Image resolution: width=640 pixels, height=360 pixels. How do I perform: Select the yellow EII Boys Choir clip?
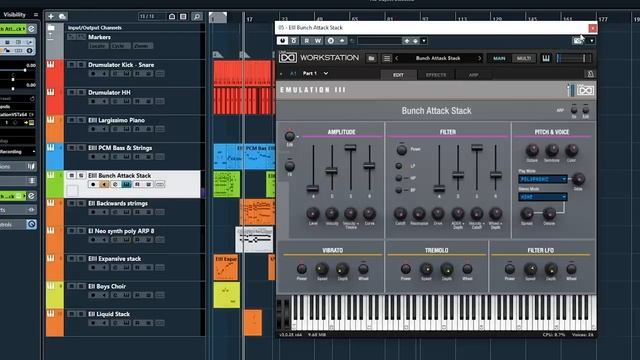tap(227, 295)
